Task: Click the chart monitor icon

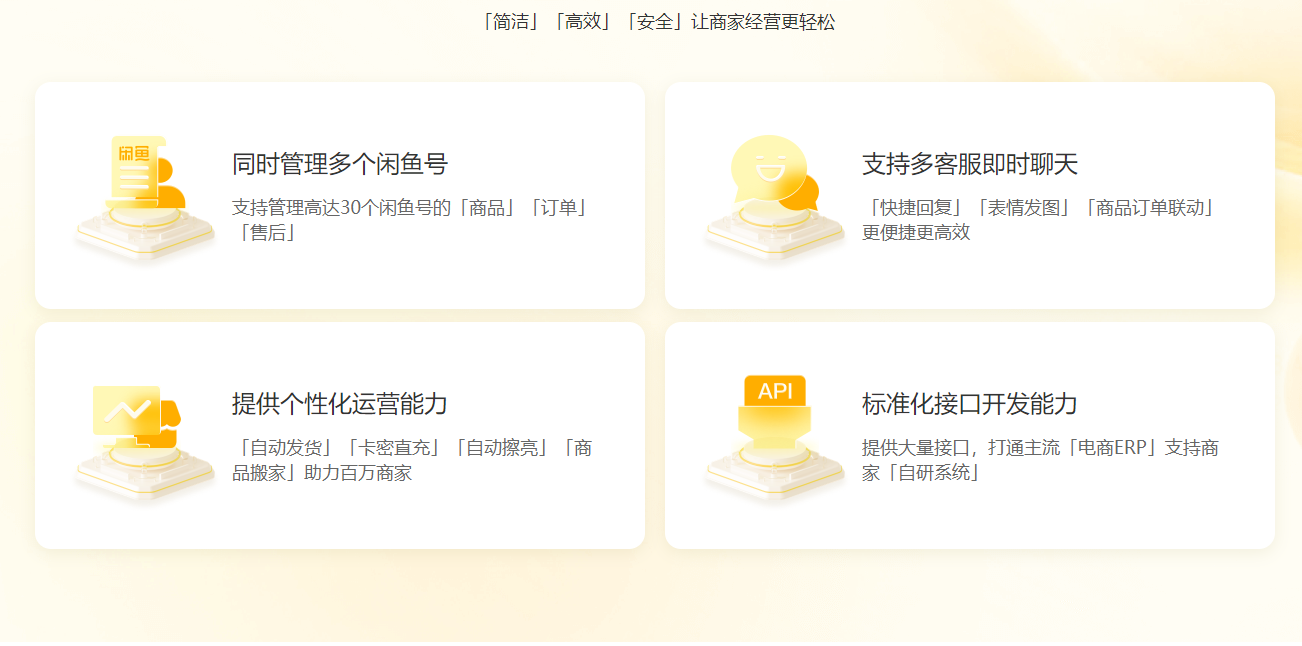Action: click(145, 438)
